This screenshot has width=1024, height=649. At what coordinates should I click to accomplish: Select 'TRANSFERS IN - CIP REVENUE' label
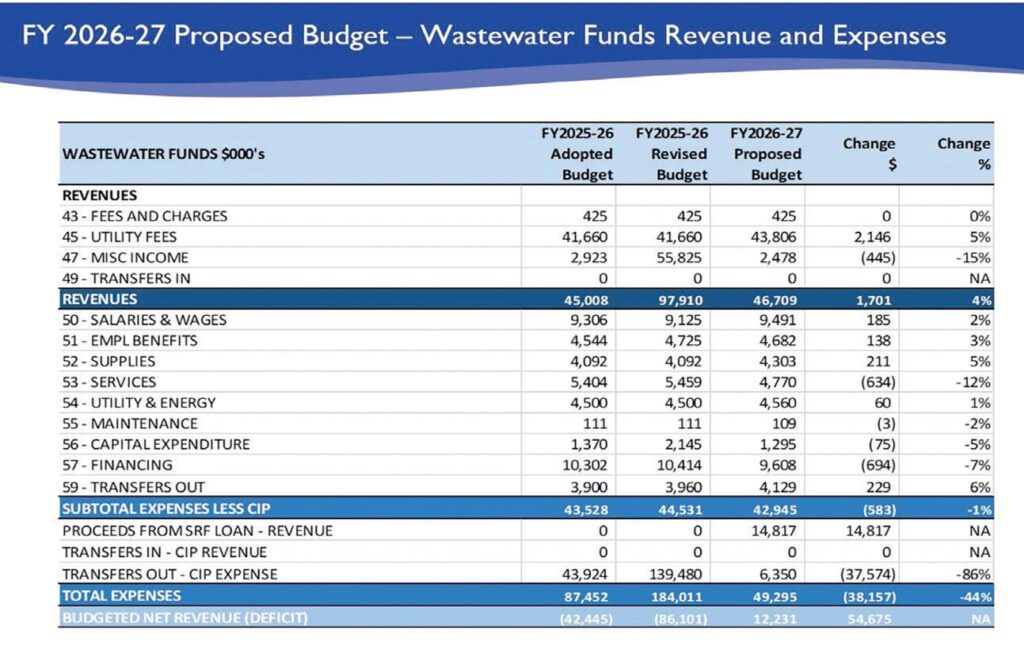click(x=164, y=552)
